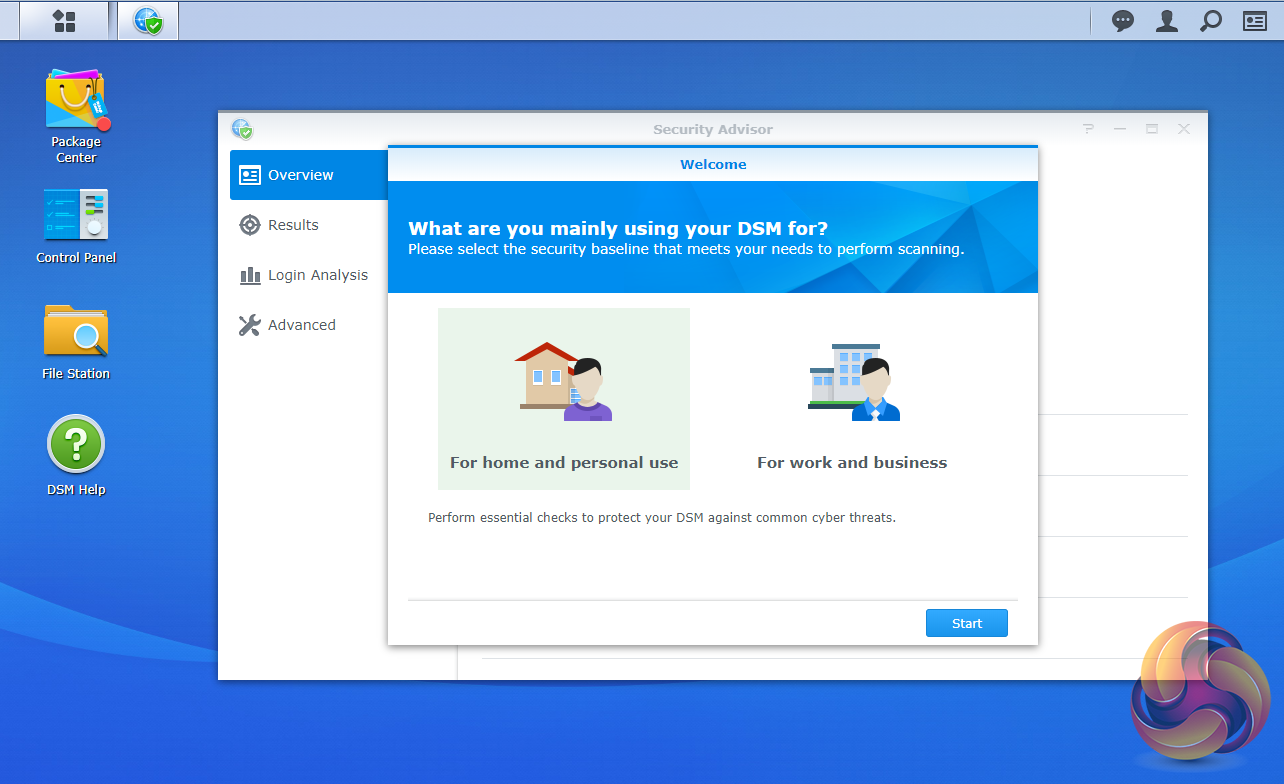Click the "Please select the security baseline" text
The height and width of the screenshot is (784, 1284).
pyautogui.click(x=686, y=249)
